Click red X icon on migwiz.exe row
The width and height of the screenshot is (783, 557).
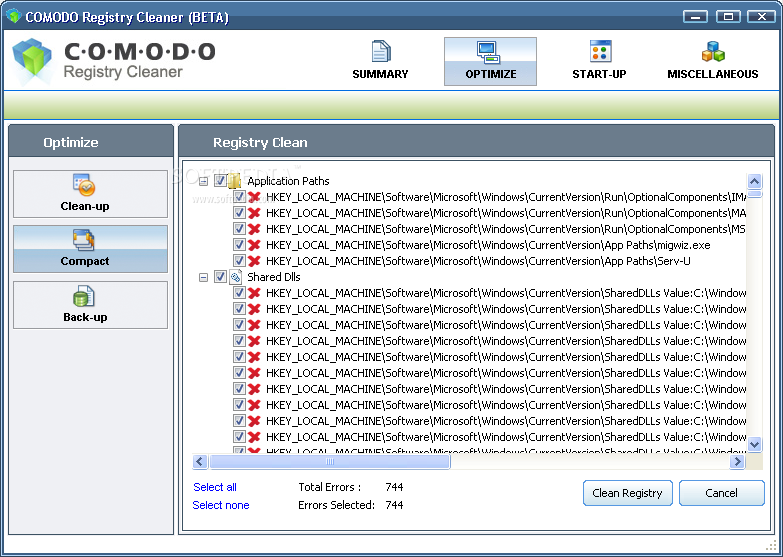(x=254, y=245)
